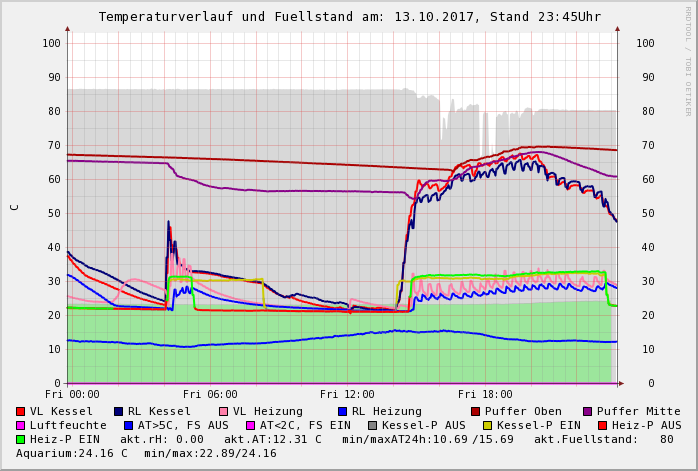Click the 'Fri 18:00' time axis label
This screenshot has width=698, height=471.
[485, 394]
